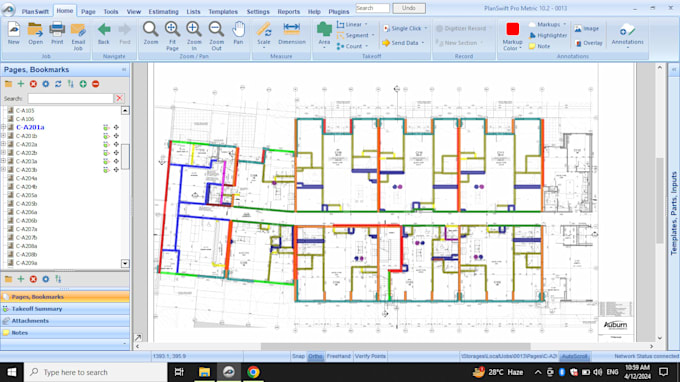Click the Zoom Out icon

[216, 36]
